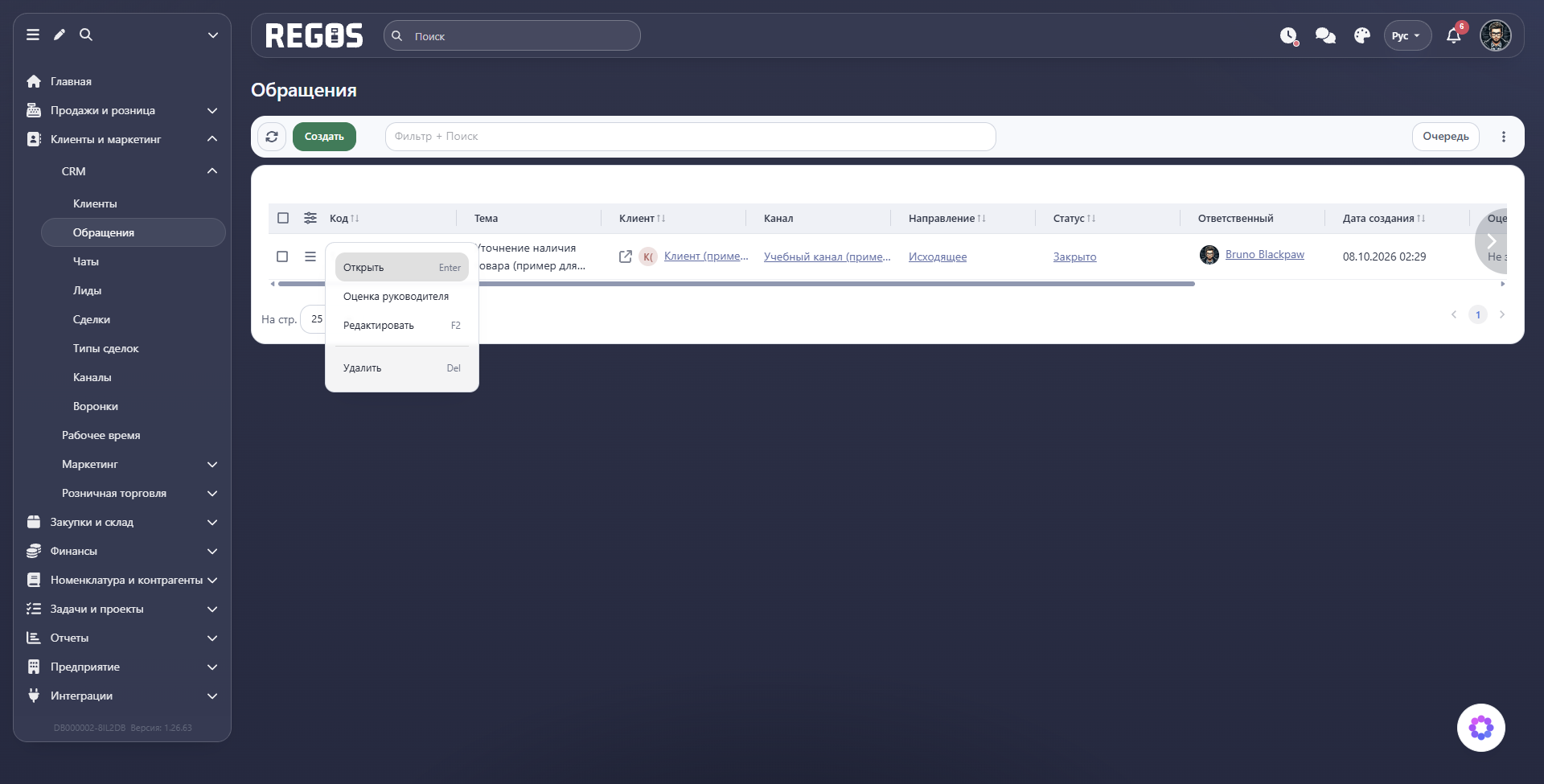Click the green Создать button

pos(324,137)
